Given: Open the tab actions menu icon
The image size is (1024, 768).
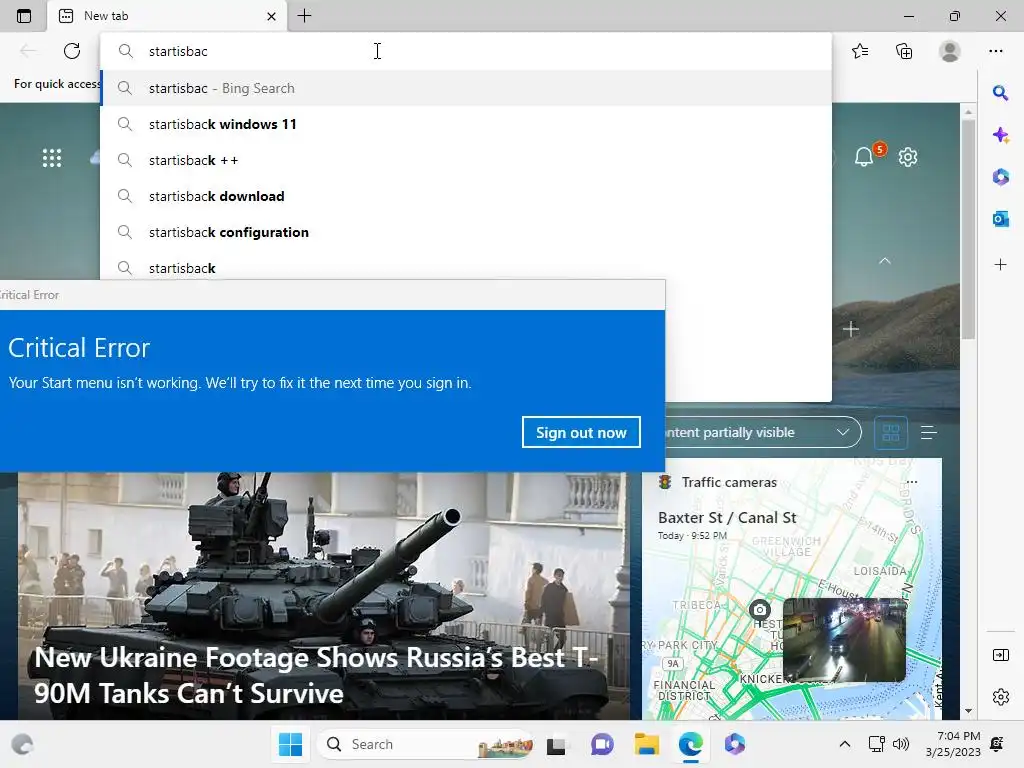Looking at the screenshot, I should pos(24,16).
